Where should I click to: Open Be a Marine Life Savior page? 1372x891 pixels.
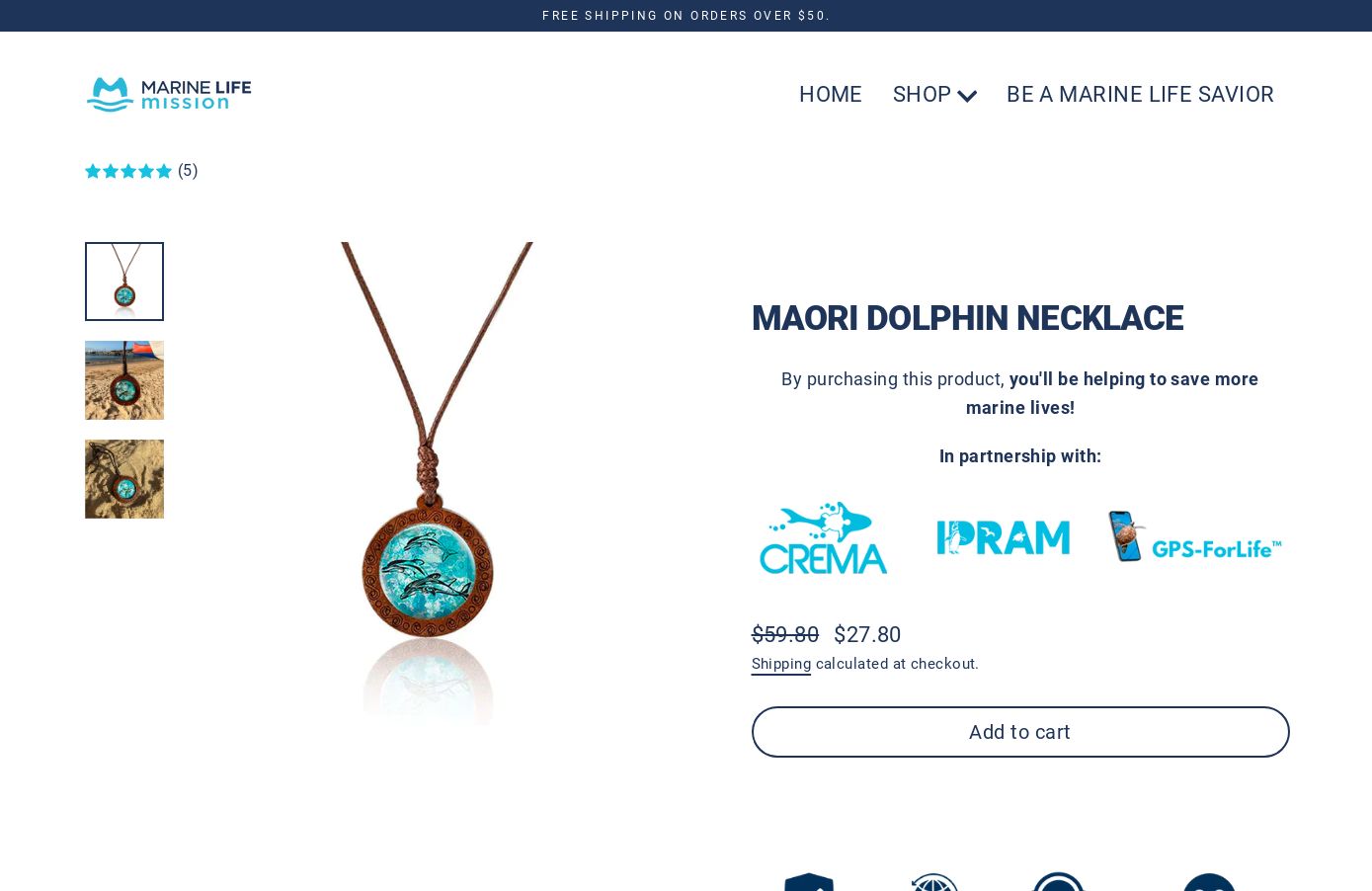[x=1140, y=94]
